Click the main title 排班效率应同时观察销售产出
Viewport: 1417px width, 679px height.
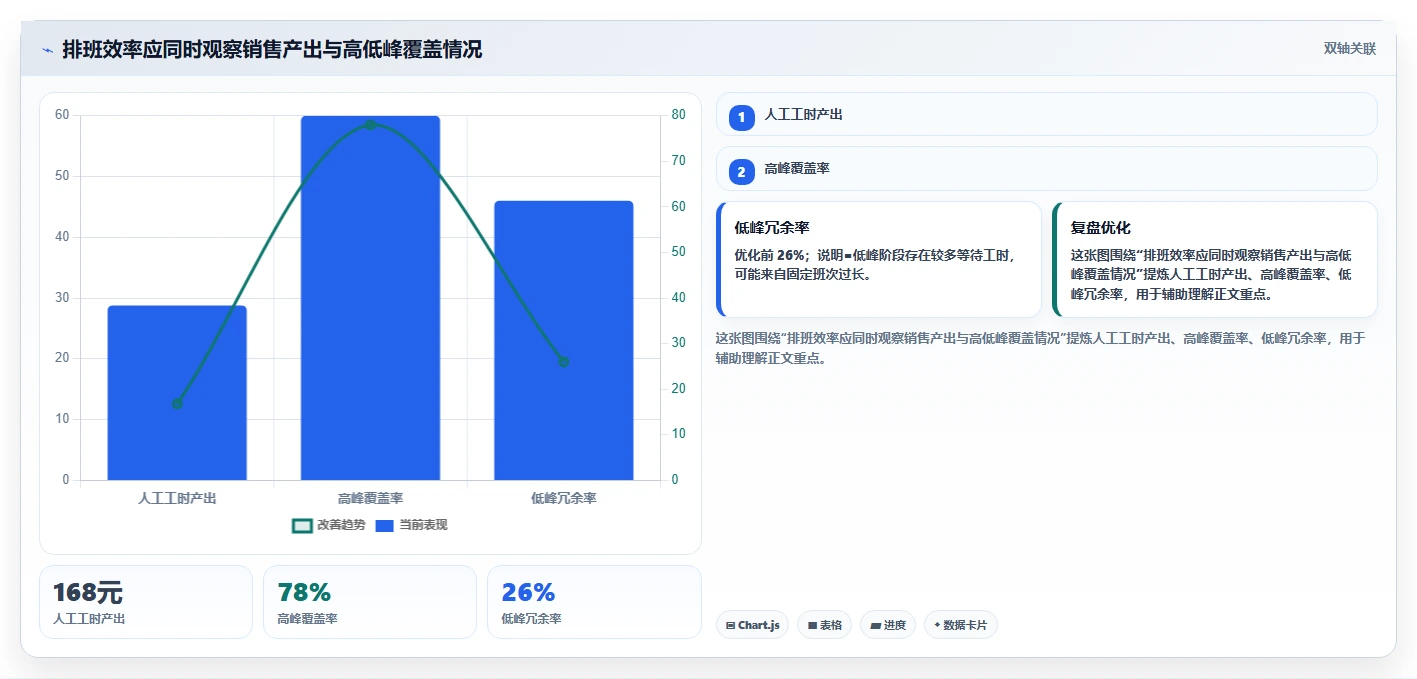coord(272,49)
